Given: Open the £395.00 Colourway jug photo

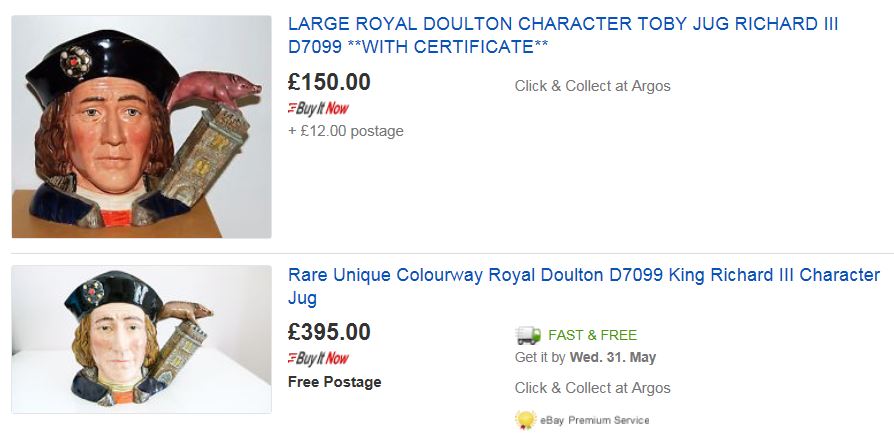Looking at the screenshot, I should (141, 339).
